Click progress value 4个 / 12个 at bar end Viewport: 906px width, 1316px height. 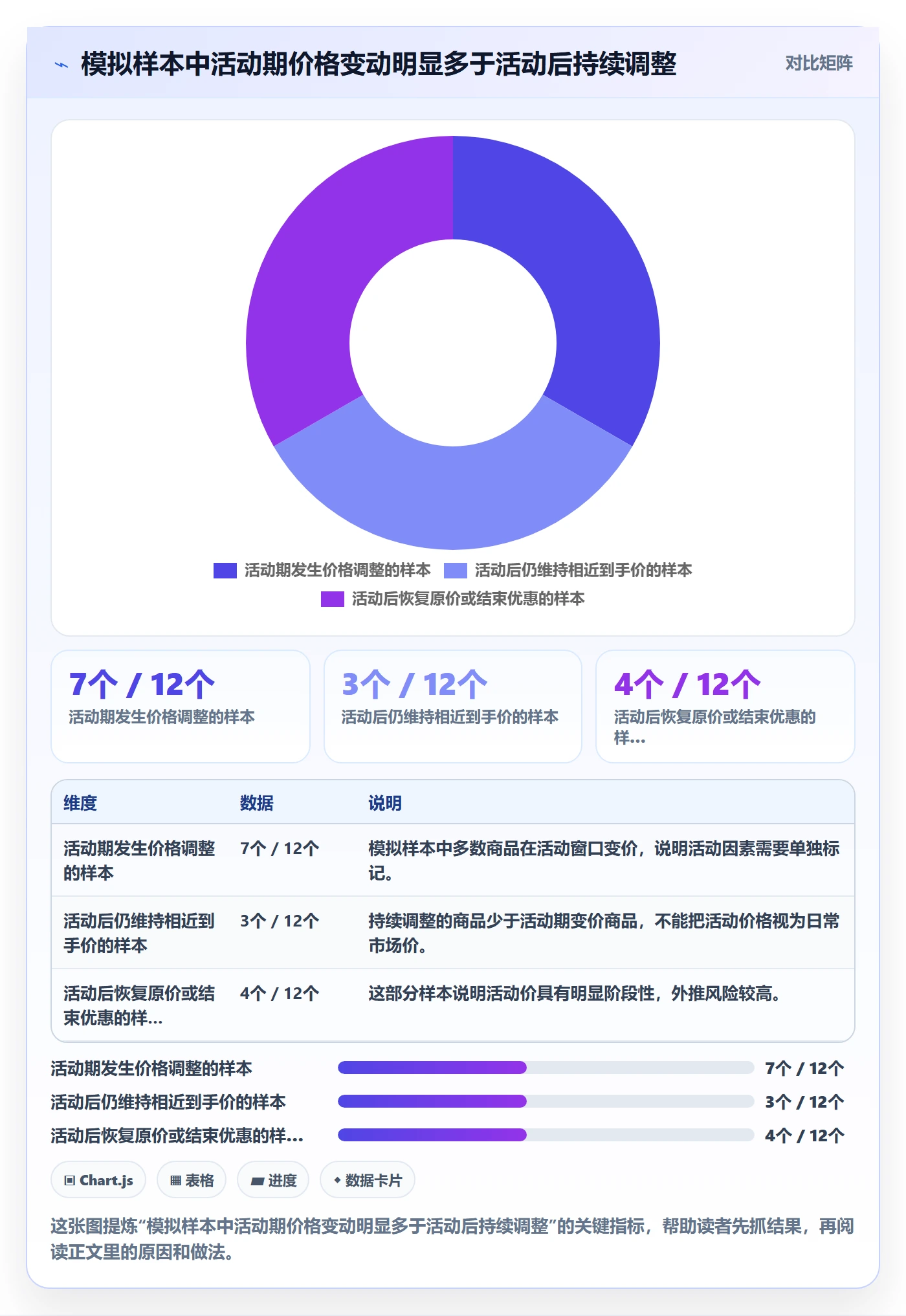click(804, 1135)
